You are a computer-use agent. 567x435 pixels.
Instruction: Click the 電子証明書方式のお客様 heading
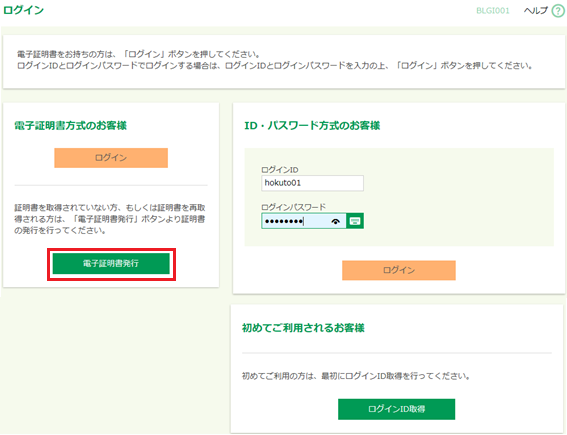(x=71, y=125)
